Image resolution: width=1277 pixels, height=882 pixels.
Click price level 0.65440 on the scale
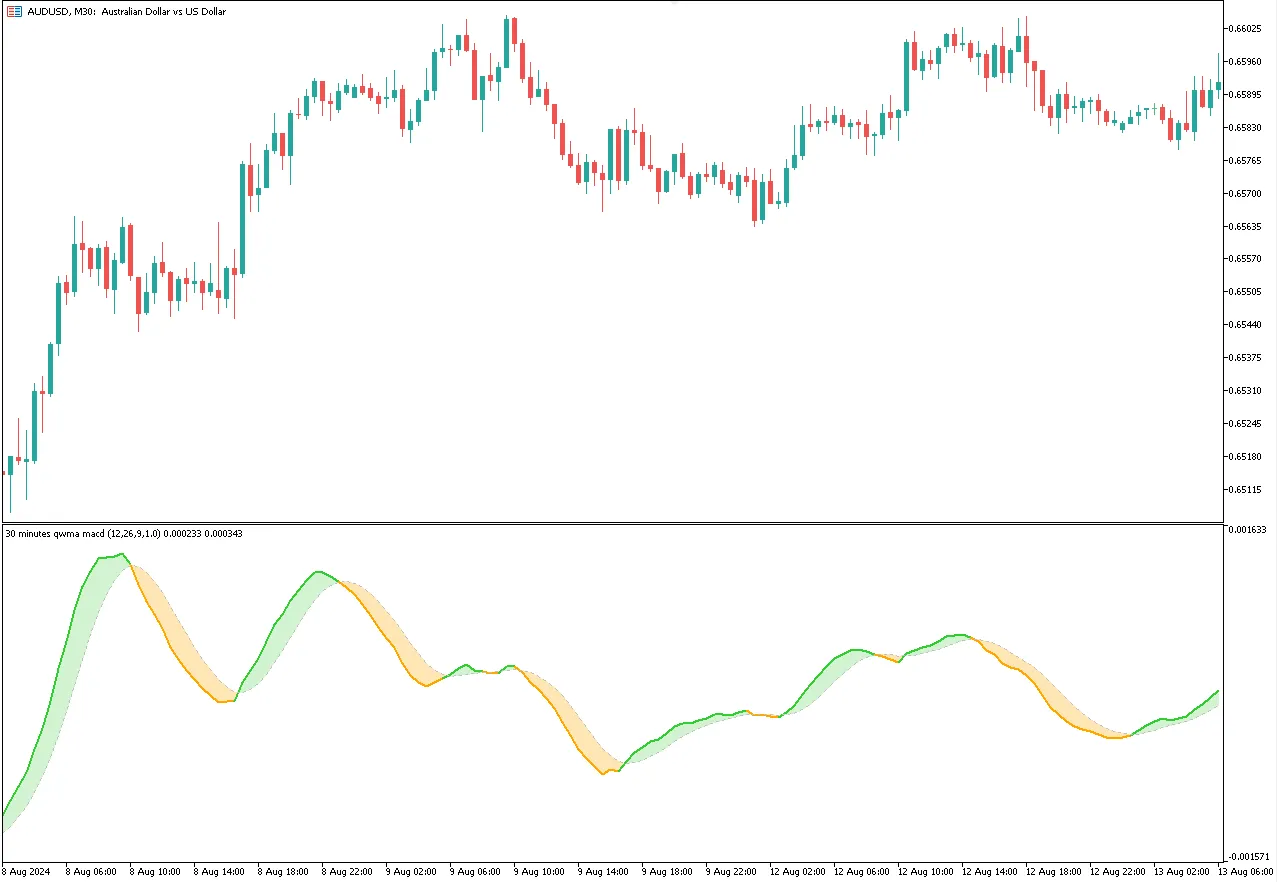click(1247, 325)
